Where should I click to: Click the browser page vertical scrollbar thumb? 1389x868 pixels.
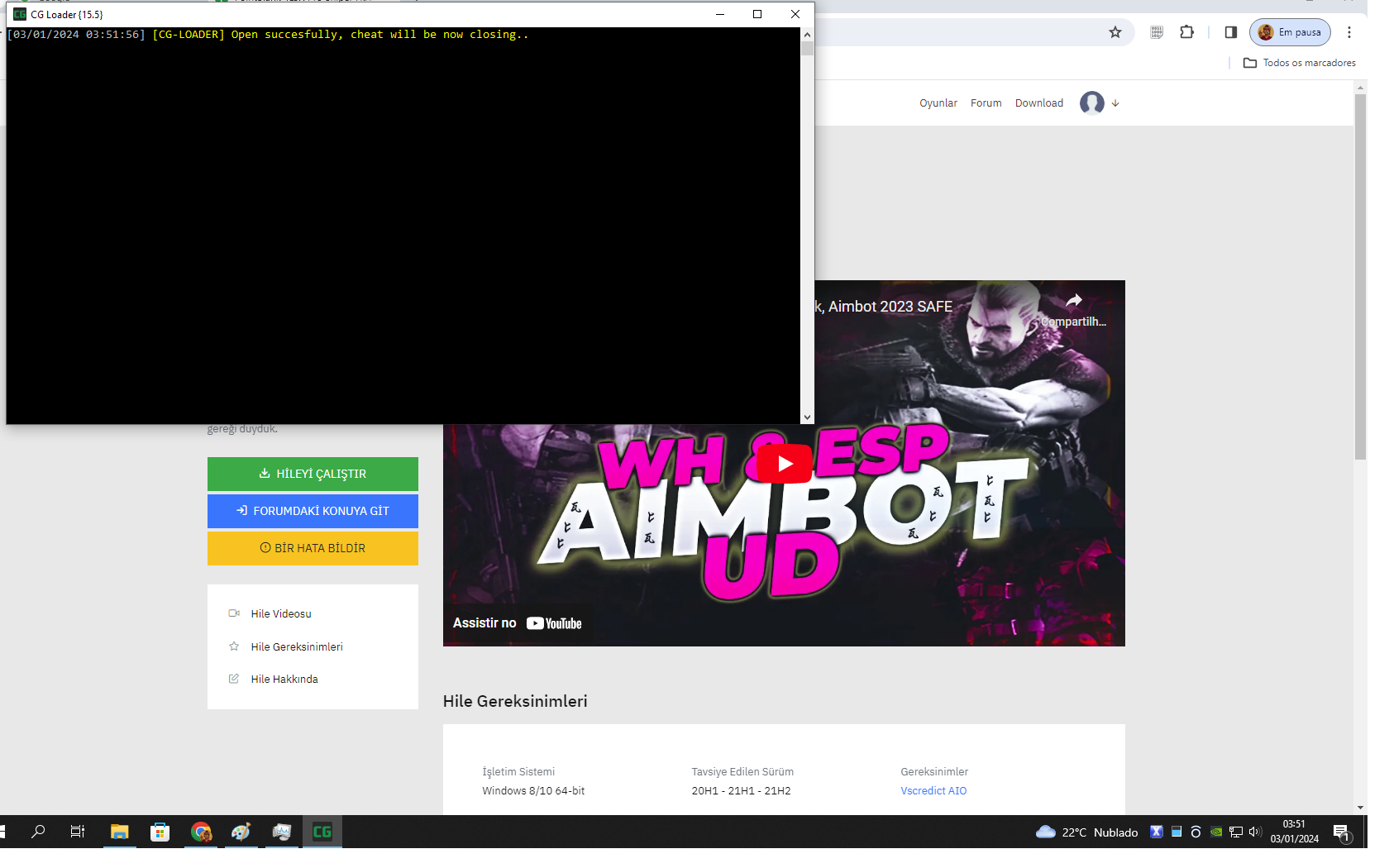pos(1360,277)
